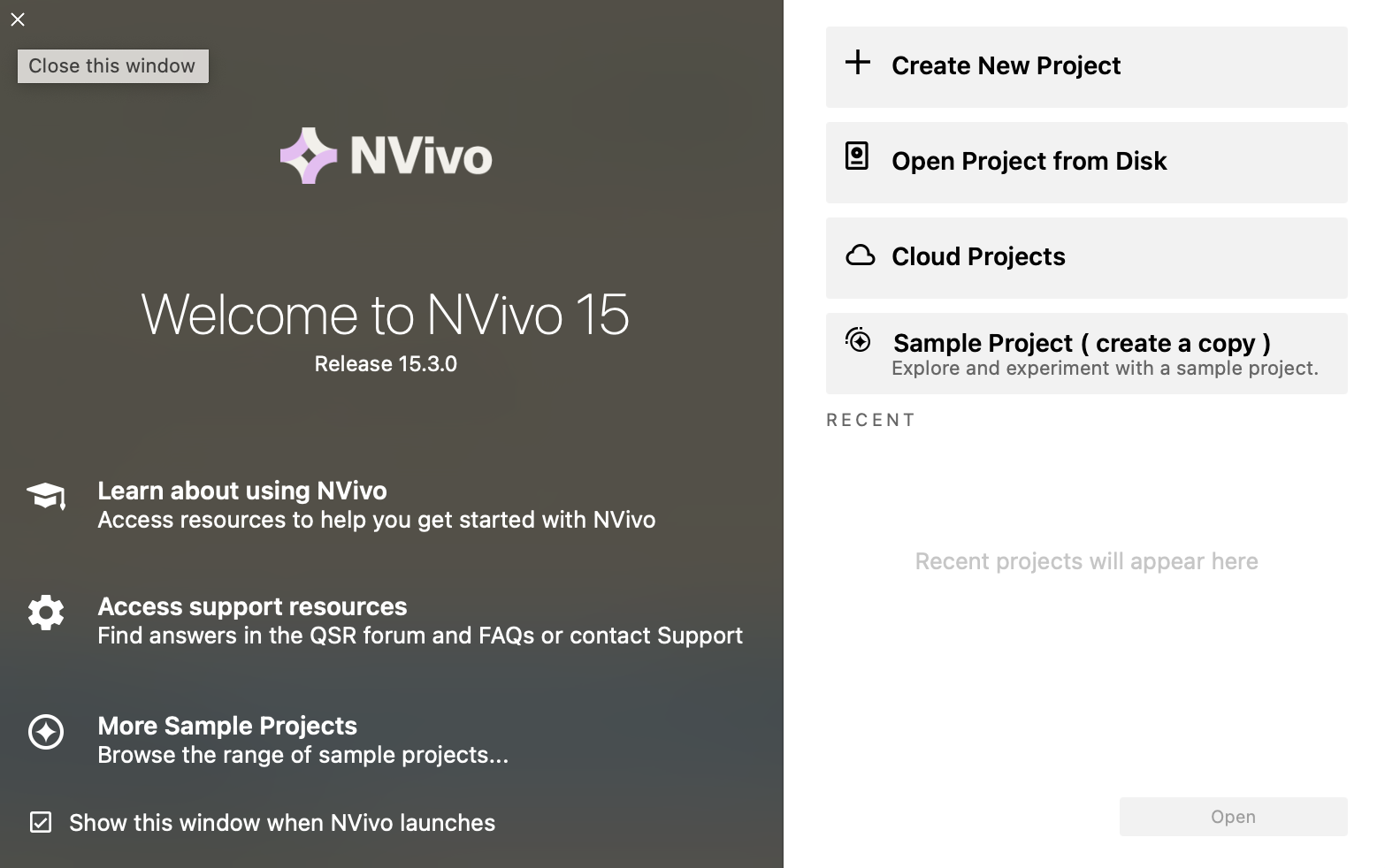Select the Create New Project label
Screen dimensions: 1385x868
point(1006,65)
